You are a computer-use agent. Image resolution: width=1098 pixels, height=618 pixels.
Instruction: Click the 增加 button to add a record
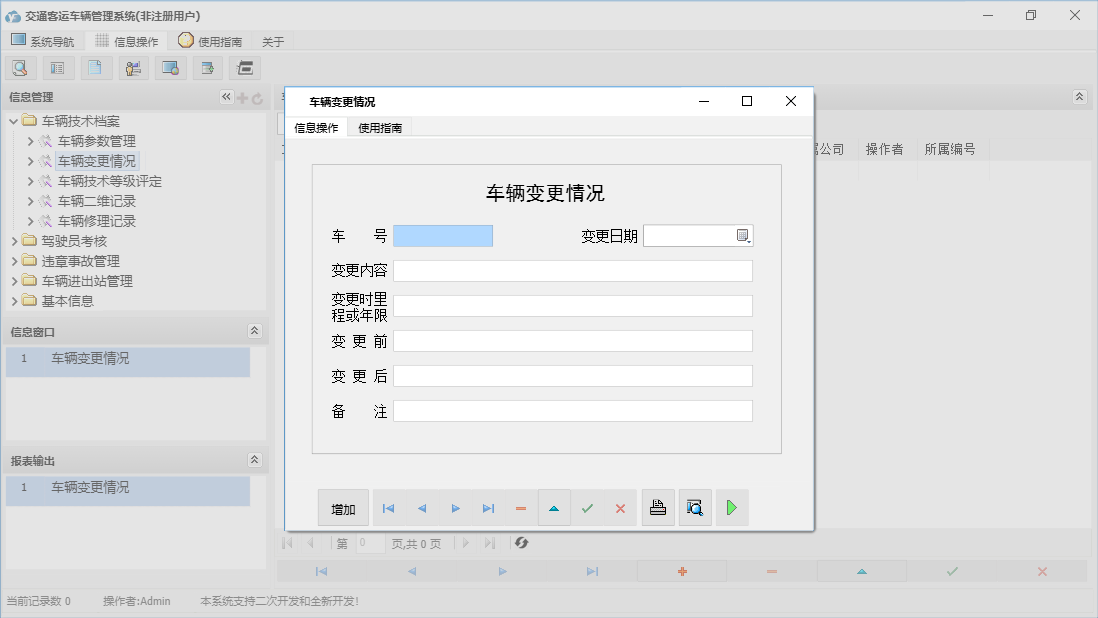(343, 508)
